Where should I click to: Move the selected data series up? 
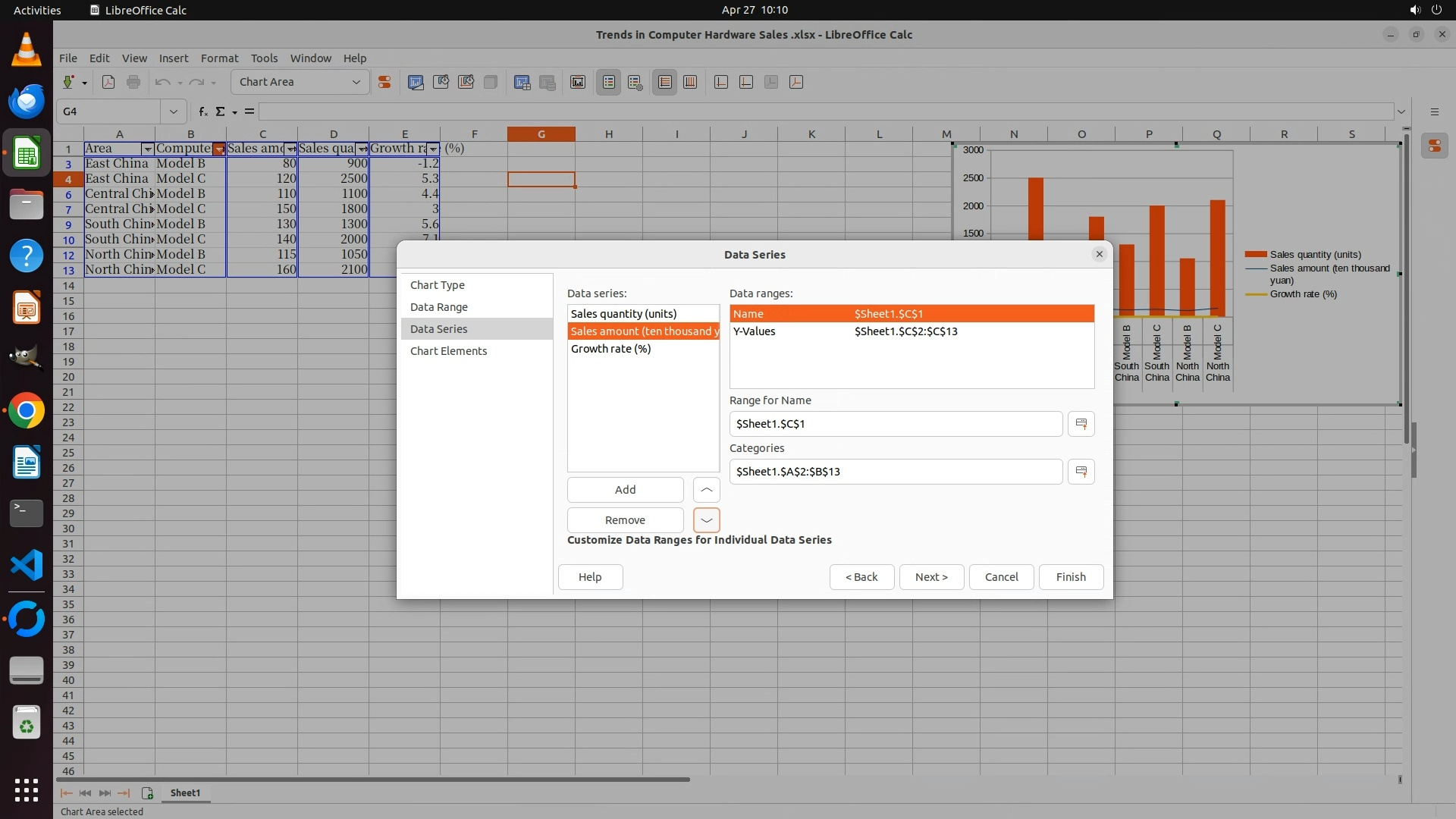click(706, 490)
